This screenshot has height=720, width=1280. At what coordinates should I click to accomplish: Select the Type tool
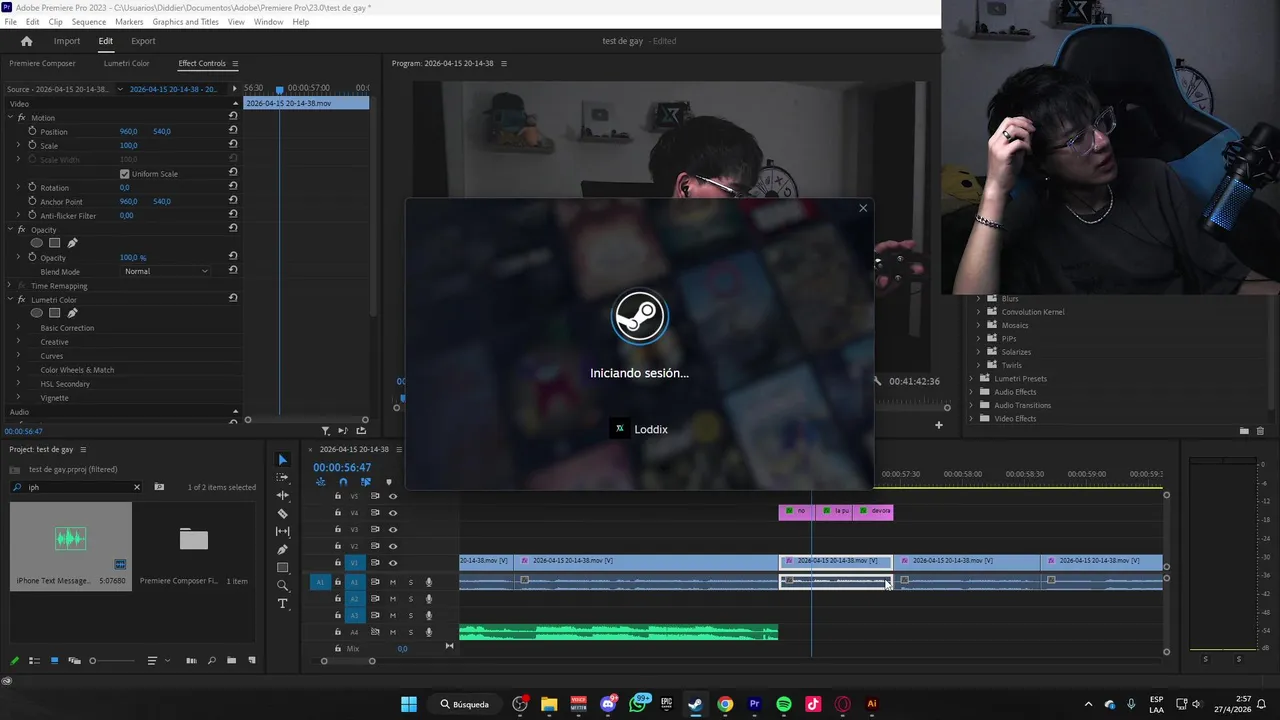[x=282, y=604]
